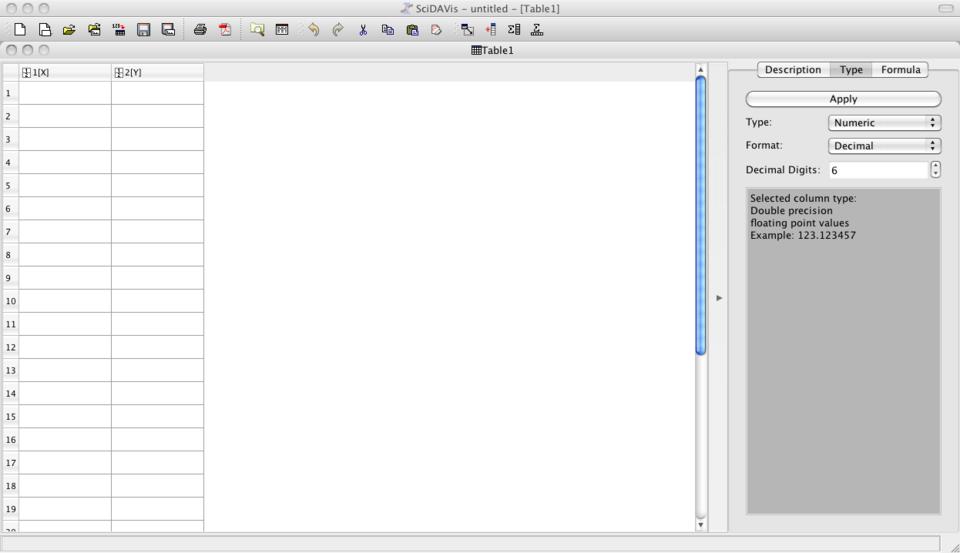Select the 1[X] column header

[x=65, y=72]
